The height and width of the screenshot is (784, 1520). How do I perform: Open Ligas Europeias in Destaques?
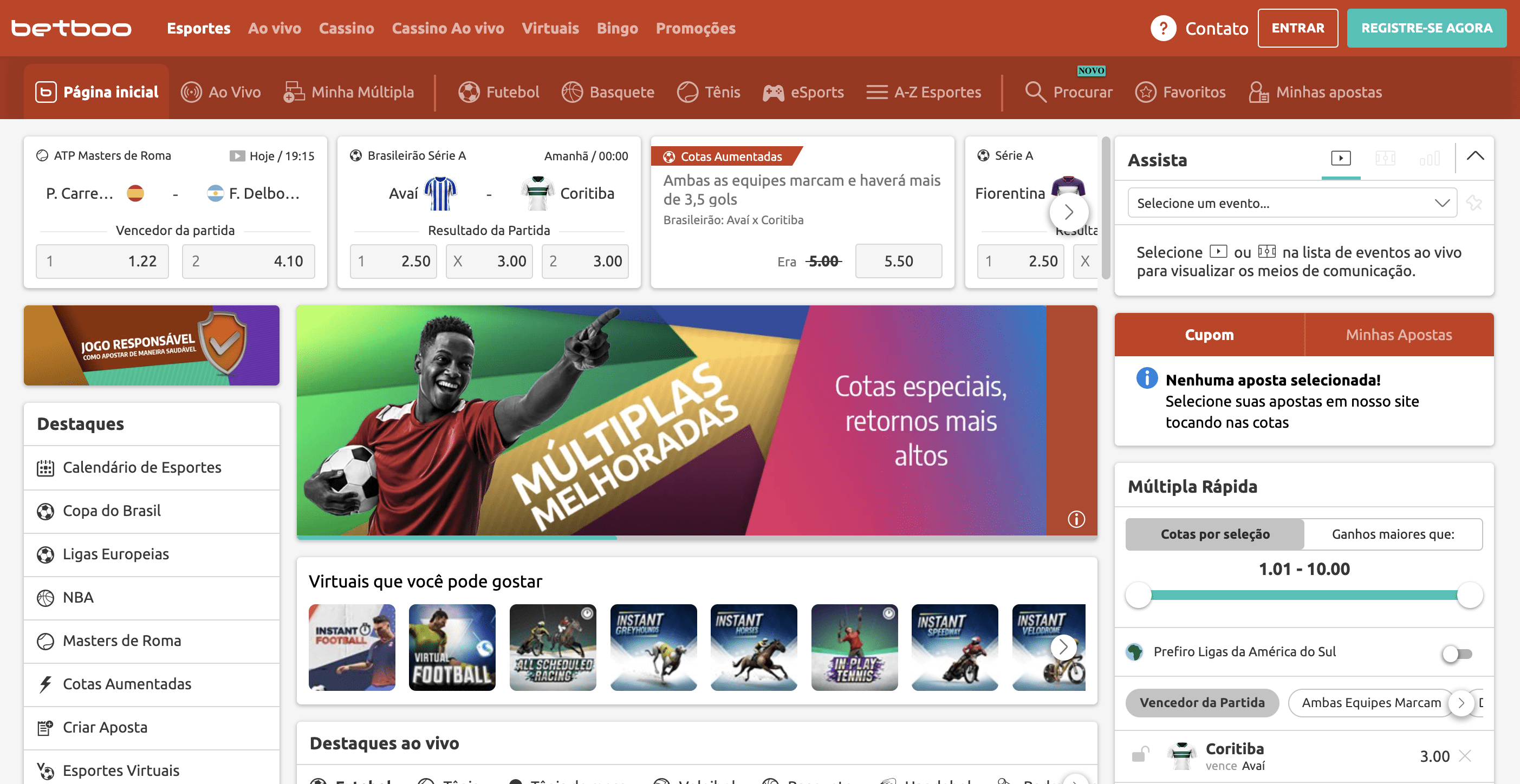tap(152, 554)
